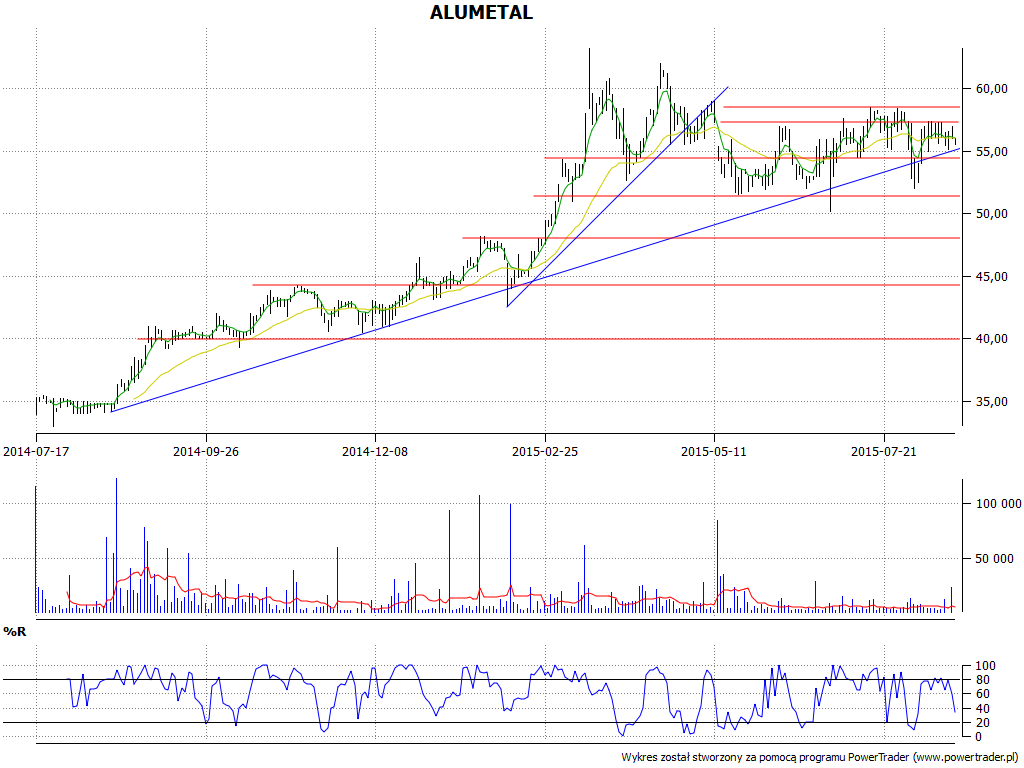Viewport: 1024px width, 768px height.
Task: Click the 2015-07-21 date label
Action: point(884,451)
